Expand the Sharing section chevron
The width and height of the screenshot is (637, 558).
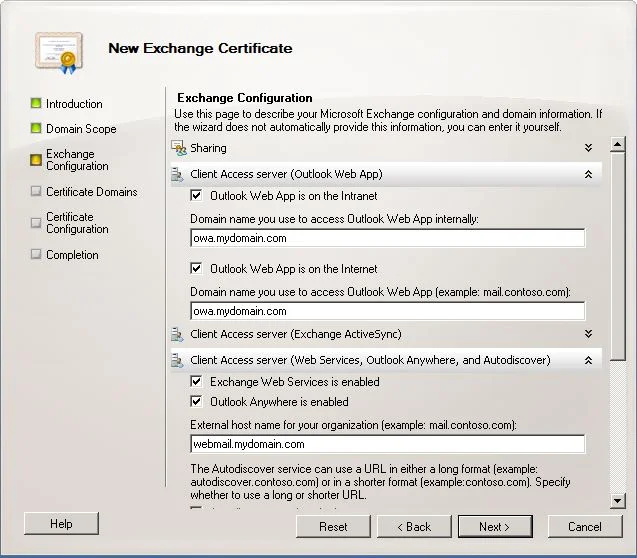(x=588, y=148)
